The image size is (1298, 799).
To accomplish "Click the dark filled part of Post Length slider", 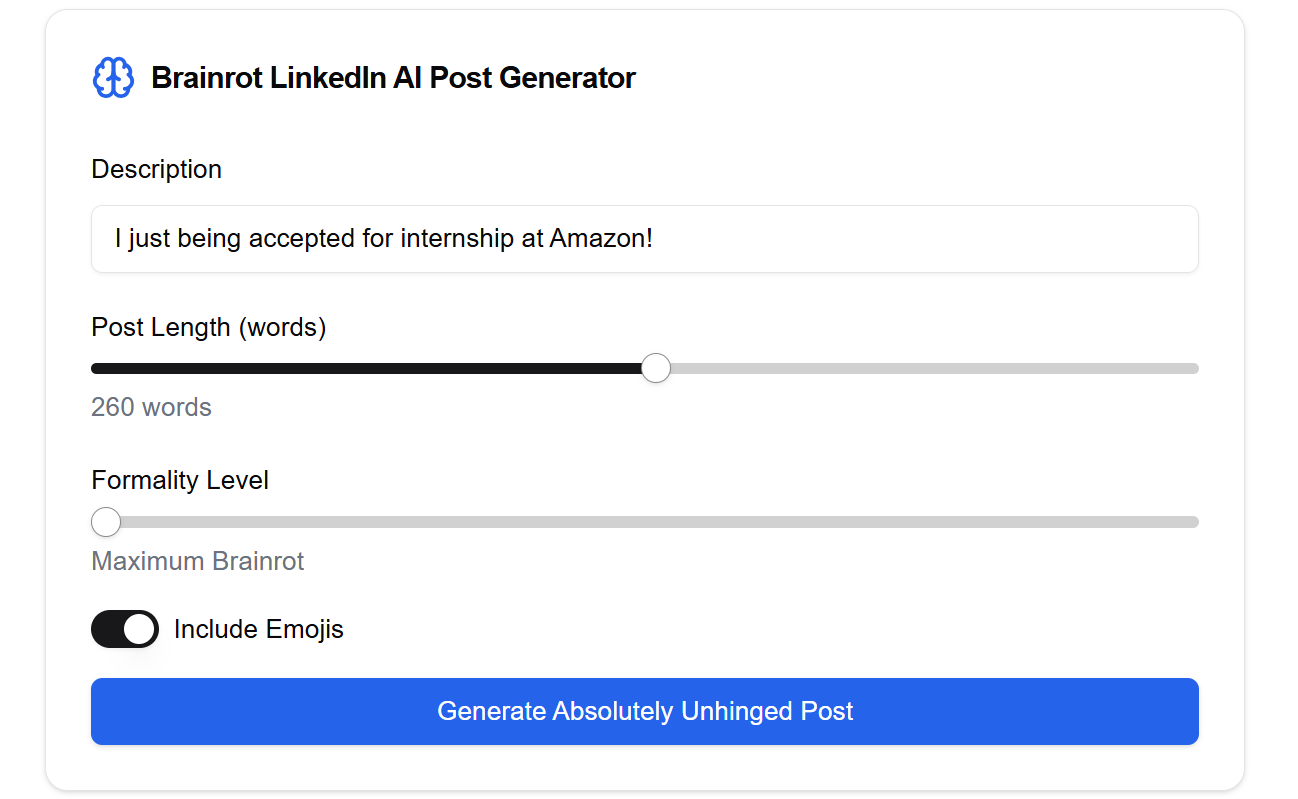I will click(x=370, y=368).
